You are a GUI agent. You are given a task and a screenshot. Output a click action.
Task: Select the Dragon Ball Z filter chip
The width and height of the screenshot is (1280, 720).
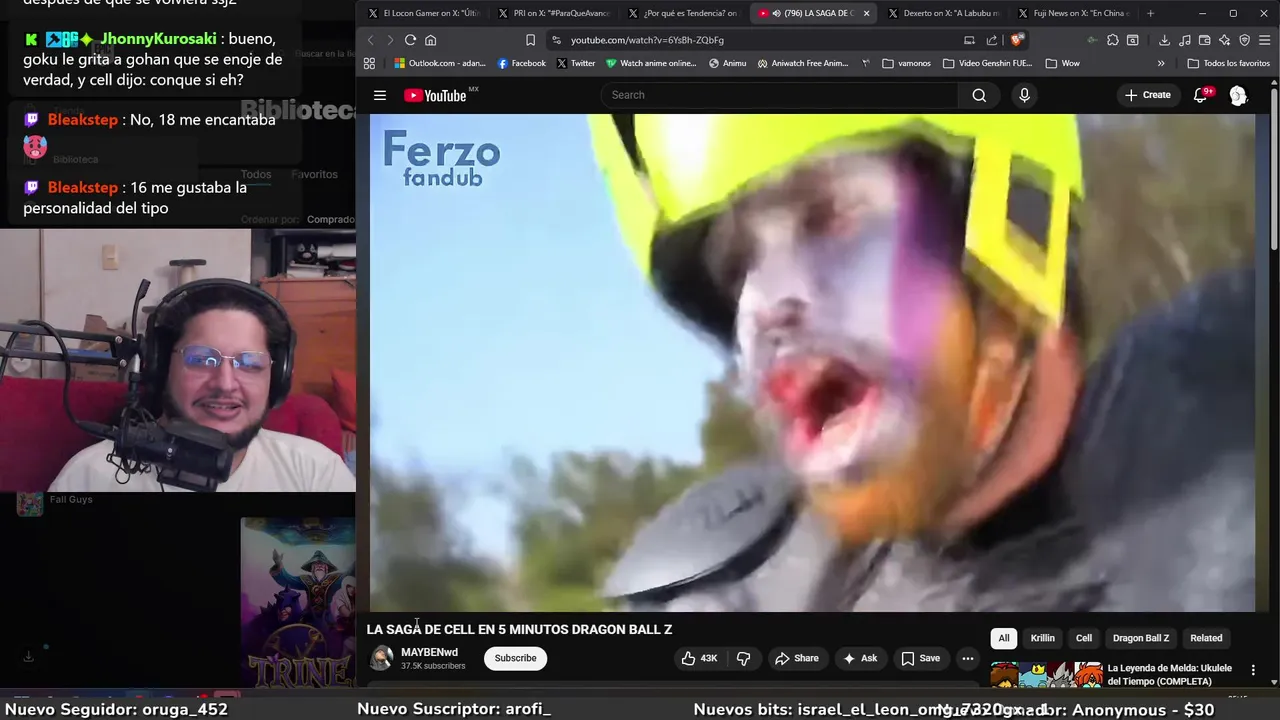pos(1141,638)
